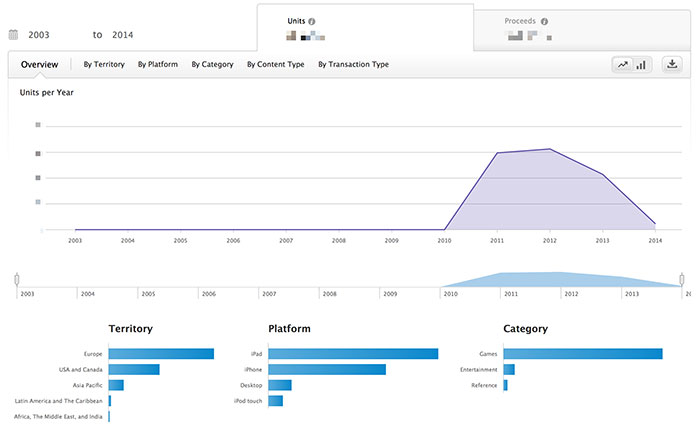
Task: Show the By Category breakdown
Action: (x=212, y=65)
